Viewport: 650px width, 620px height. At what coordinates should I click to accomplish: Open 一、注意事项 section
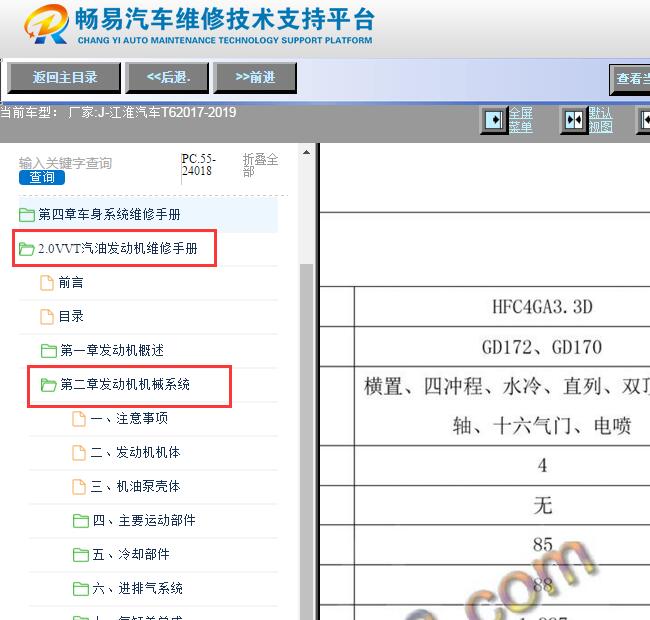click(129, 419)
